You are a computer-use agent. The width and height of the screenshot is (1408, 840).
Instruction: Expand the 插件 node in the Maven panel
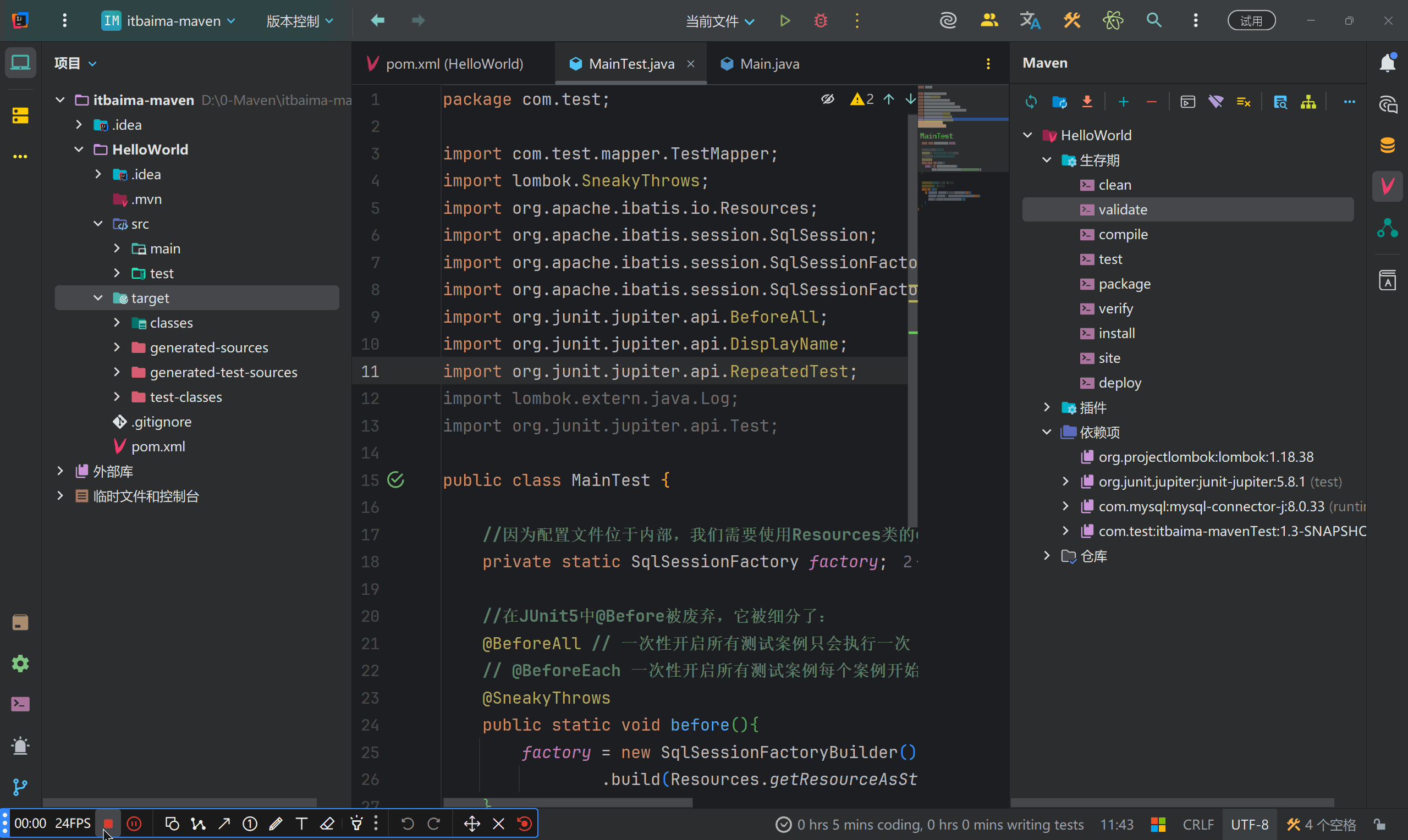[x=1047, y=407]
